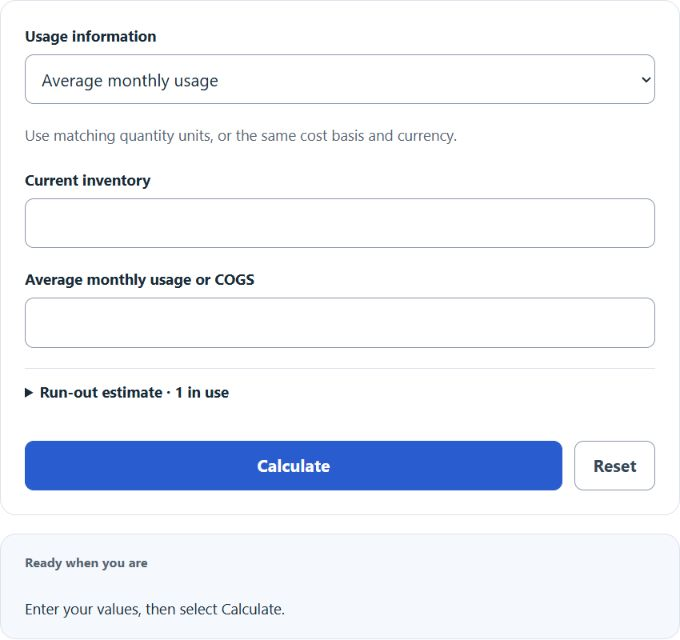Click the Average monthly usage or COGS label
Image resolution: width=680 pixels, height=640 pixels.
[140, 280]
